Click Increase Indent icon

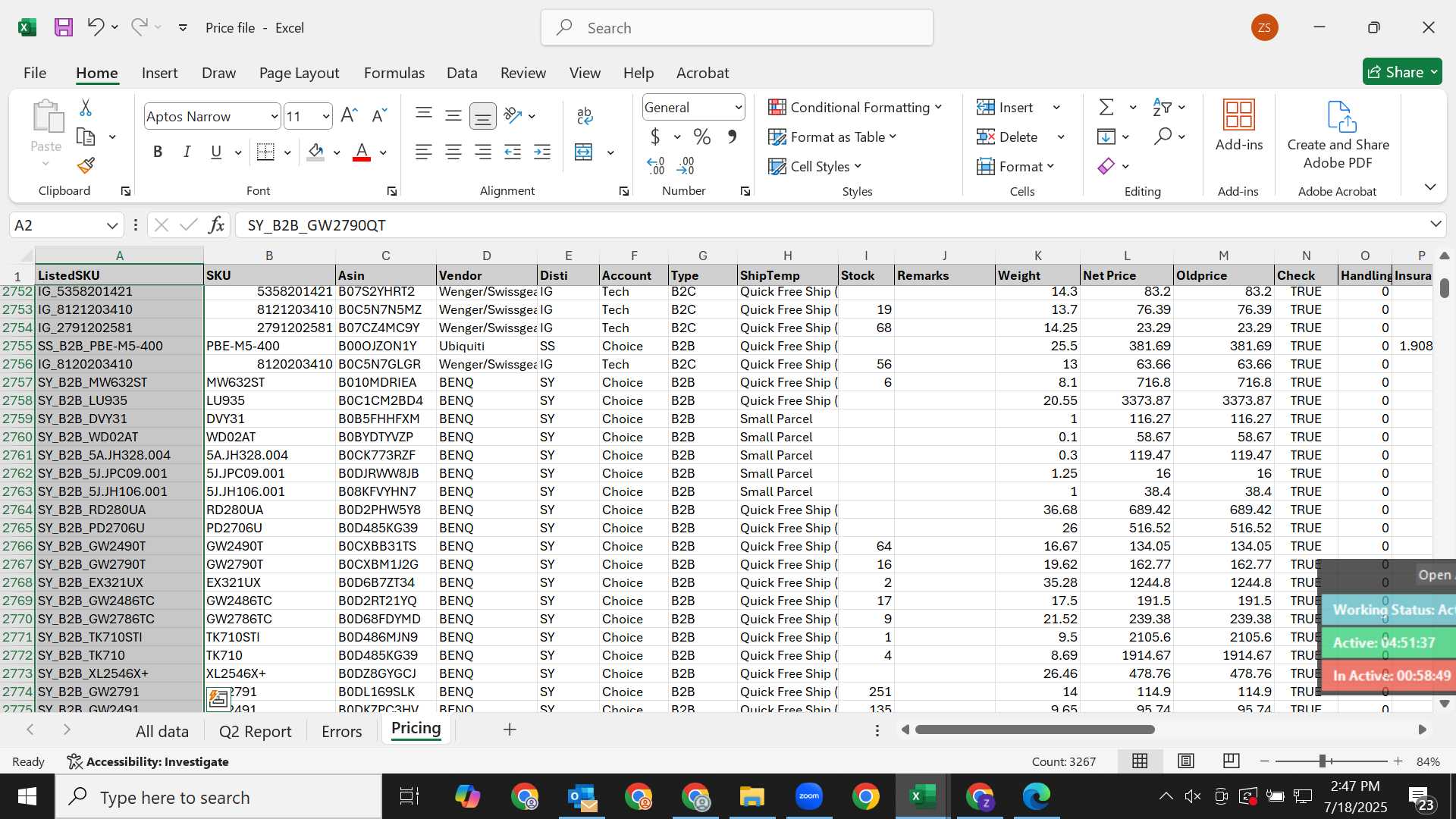coord(542,152)
